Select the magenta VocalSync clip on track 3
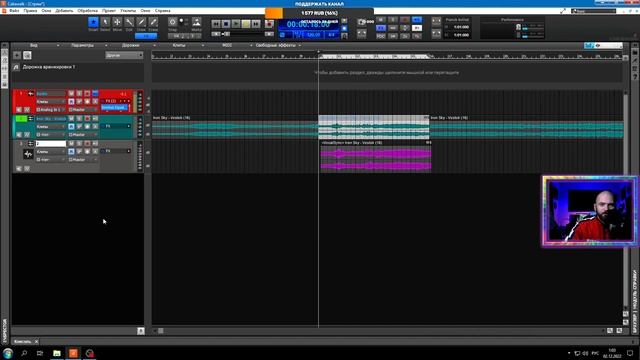The height and width of the screenshot is (360, 640). point(376,157)
